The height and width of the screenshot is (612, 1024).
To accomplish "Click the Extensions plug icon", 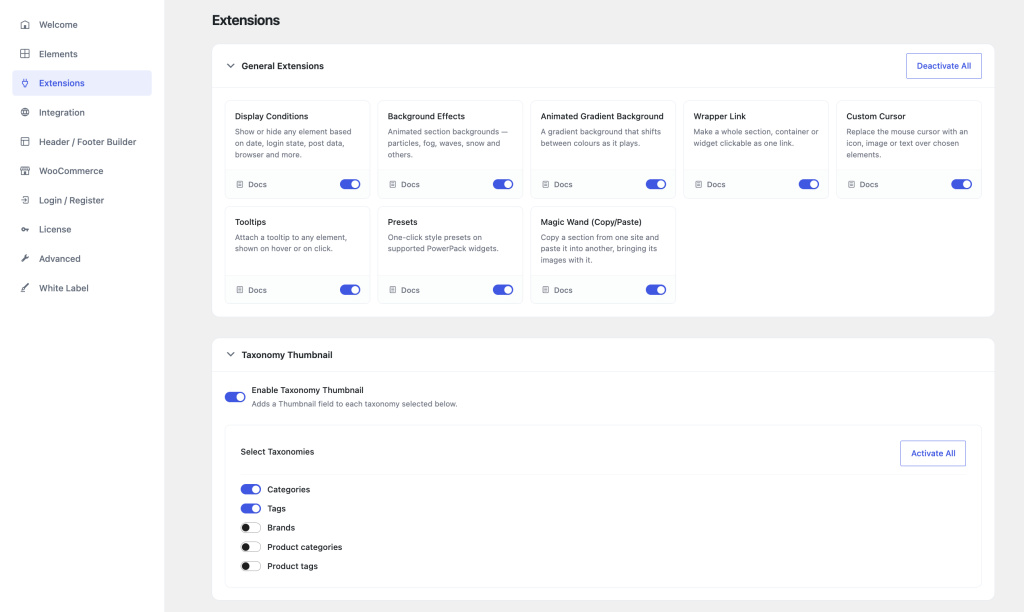I will [x=25, y=83].
